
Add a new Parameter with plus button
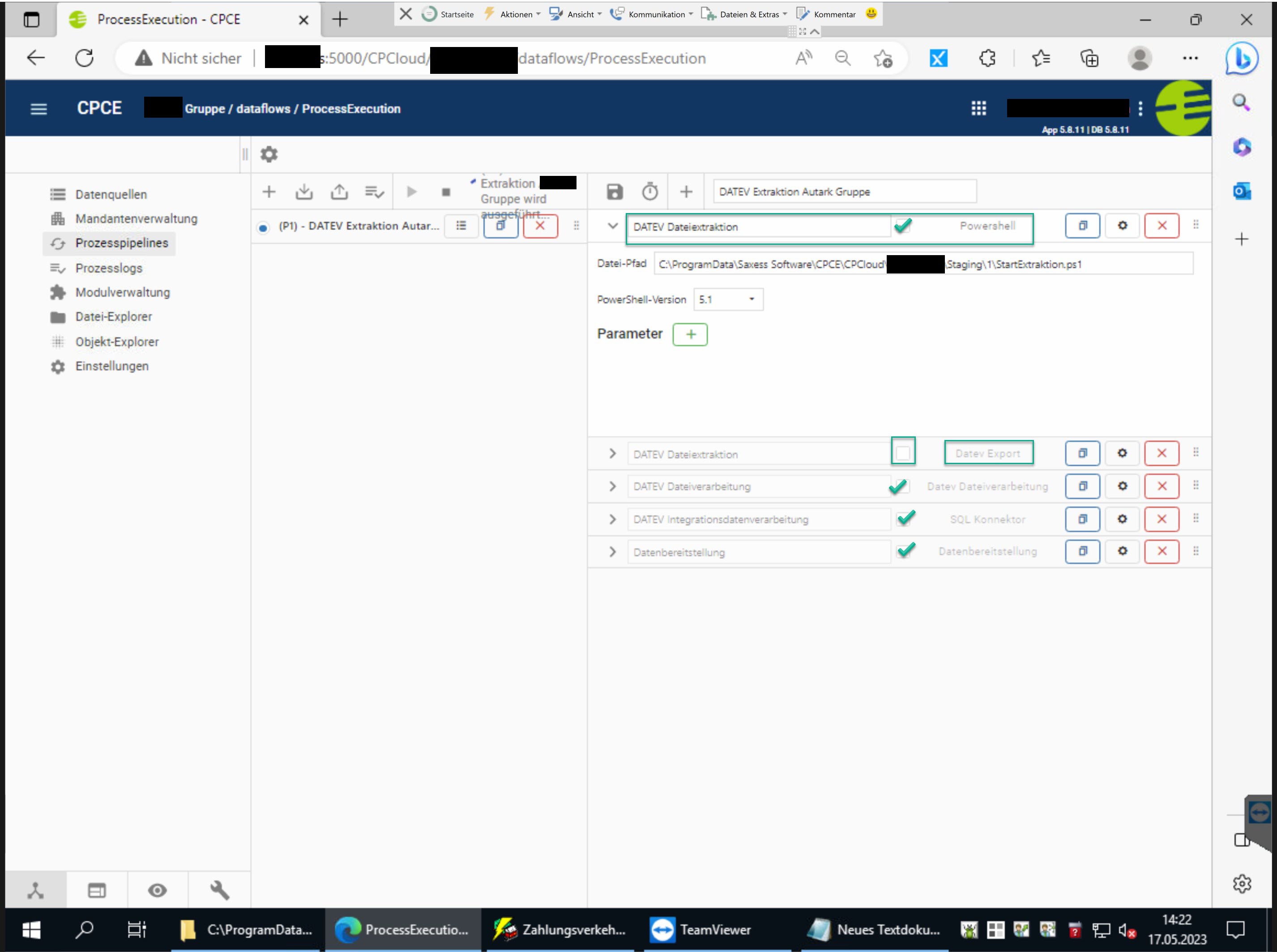click(690, 334)
